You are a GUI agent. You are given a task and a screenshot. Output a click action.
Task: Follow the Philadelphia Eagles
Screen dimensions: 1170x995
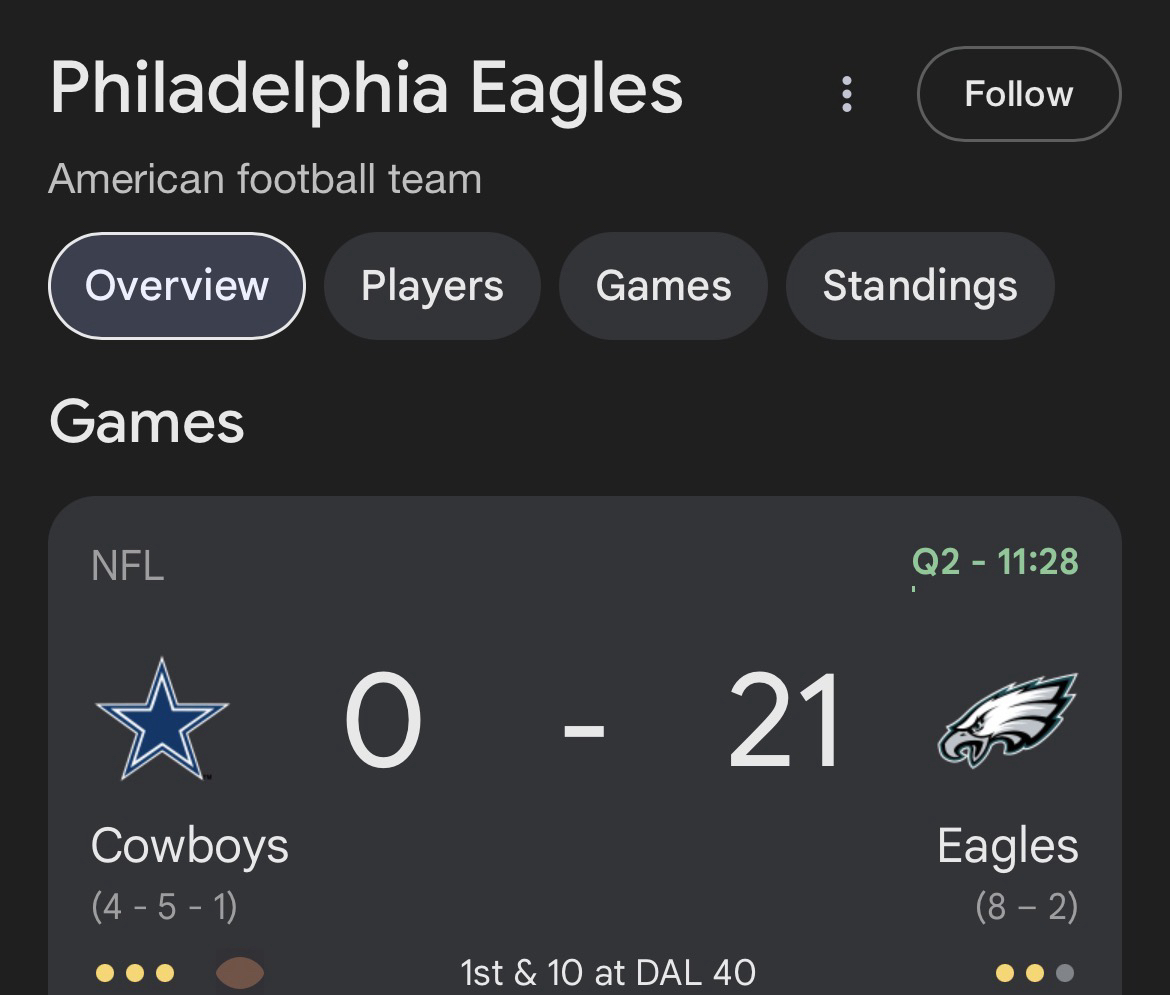[x=1018, y=94]
